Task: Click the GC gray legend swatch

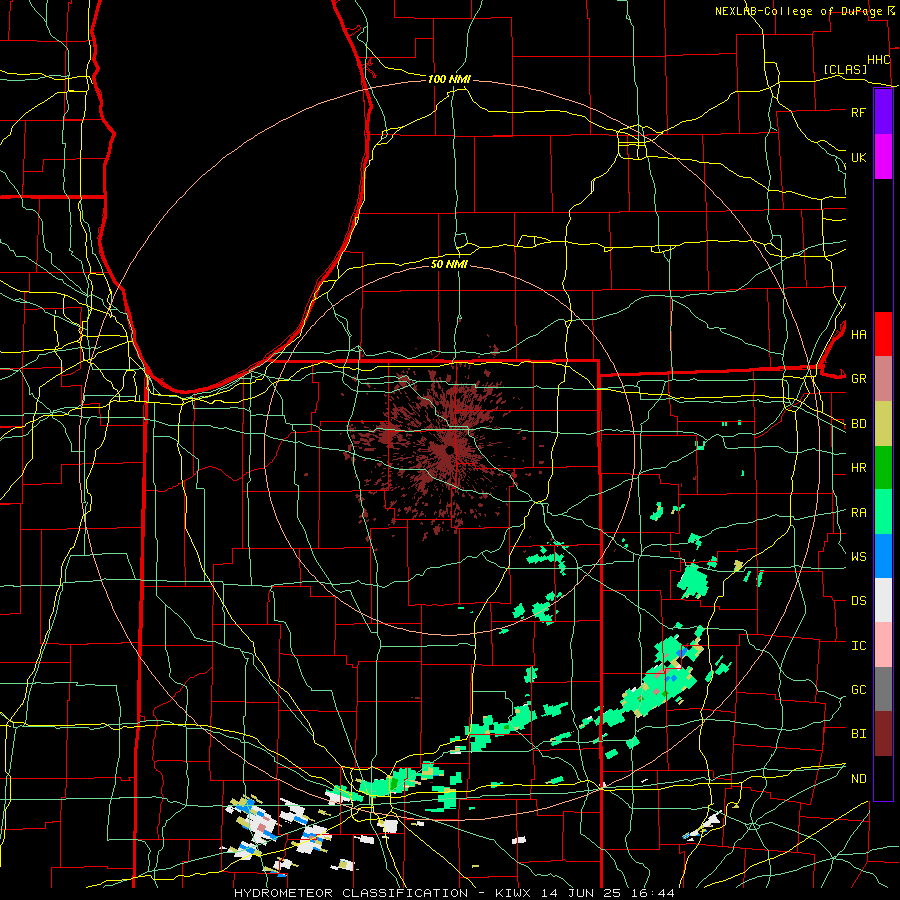Action: (883, 689)
